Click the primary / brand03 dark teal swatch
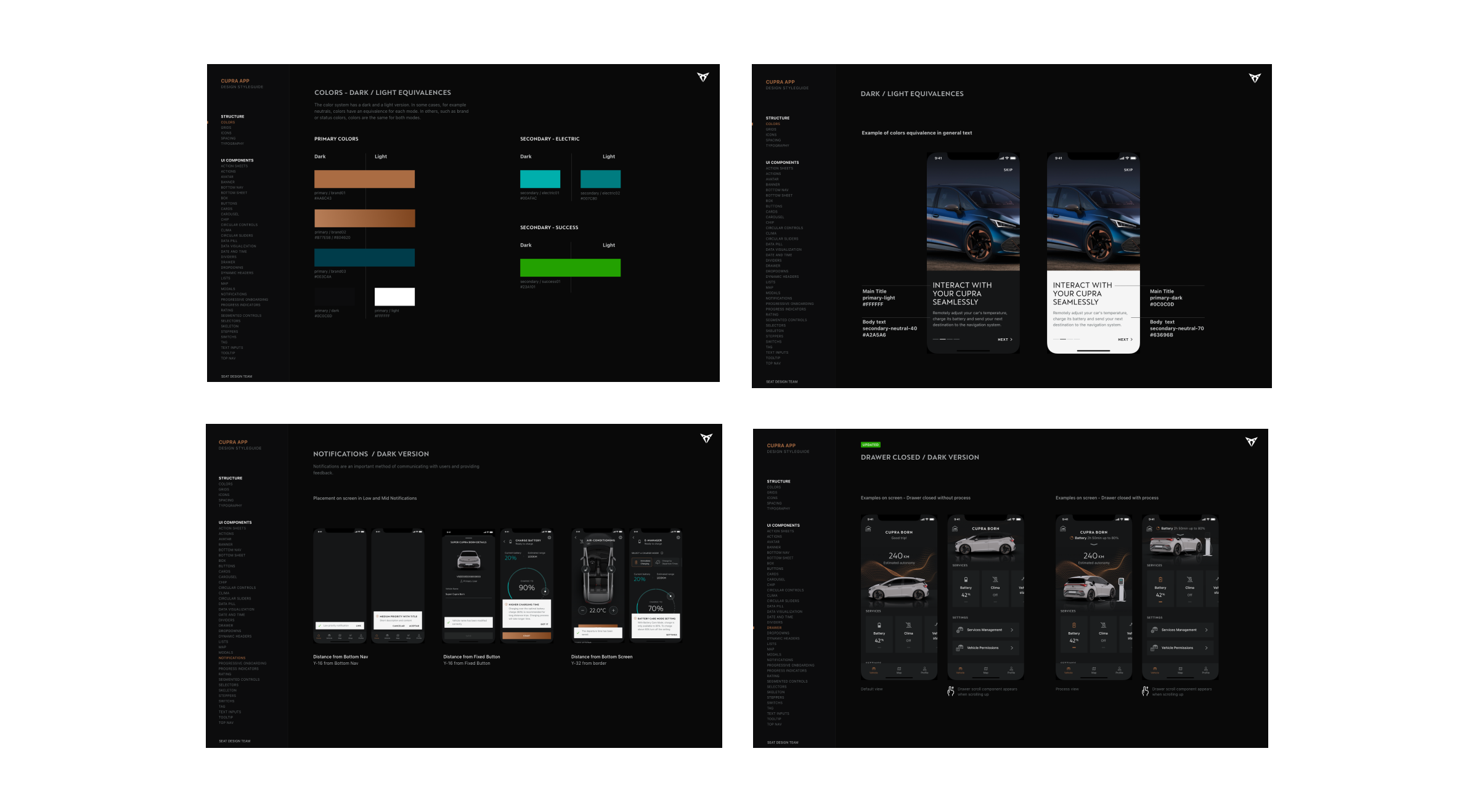The width and height of the screenshot is (1479, 812). coord(364,258)
